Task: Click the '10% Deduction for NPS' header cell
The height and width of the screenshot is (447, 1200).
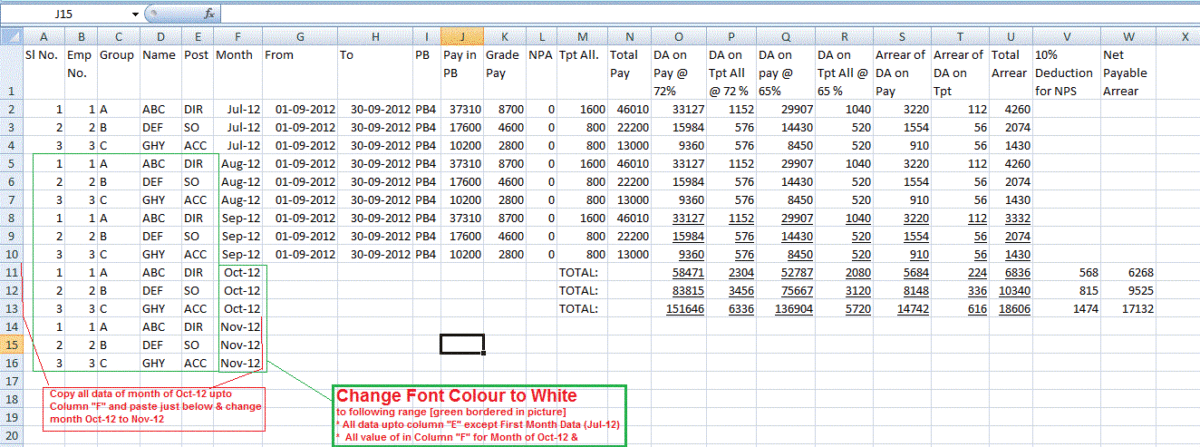Action: (1064, 72)
